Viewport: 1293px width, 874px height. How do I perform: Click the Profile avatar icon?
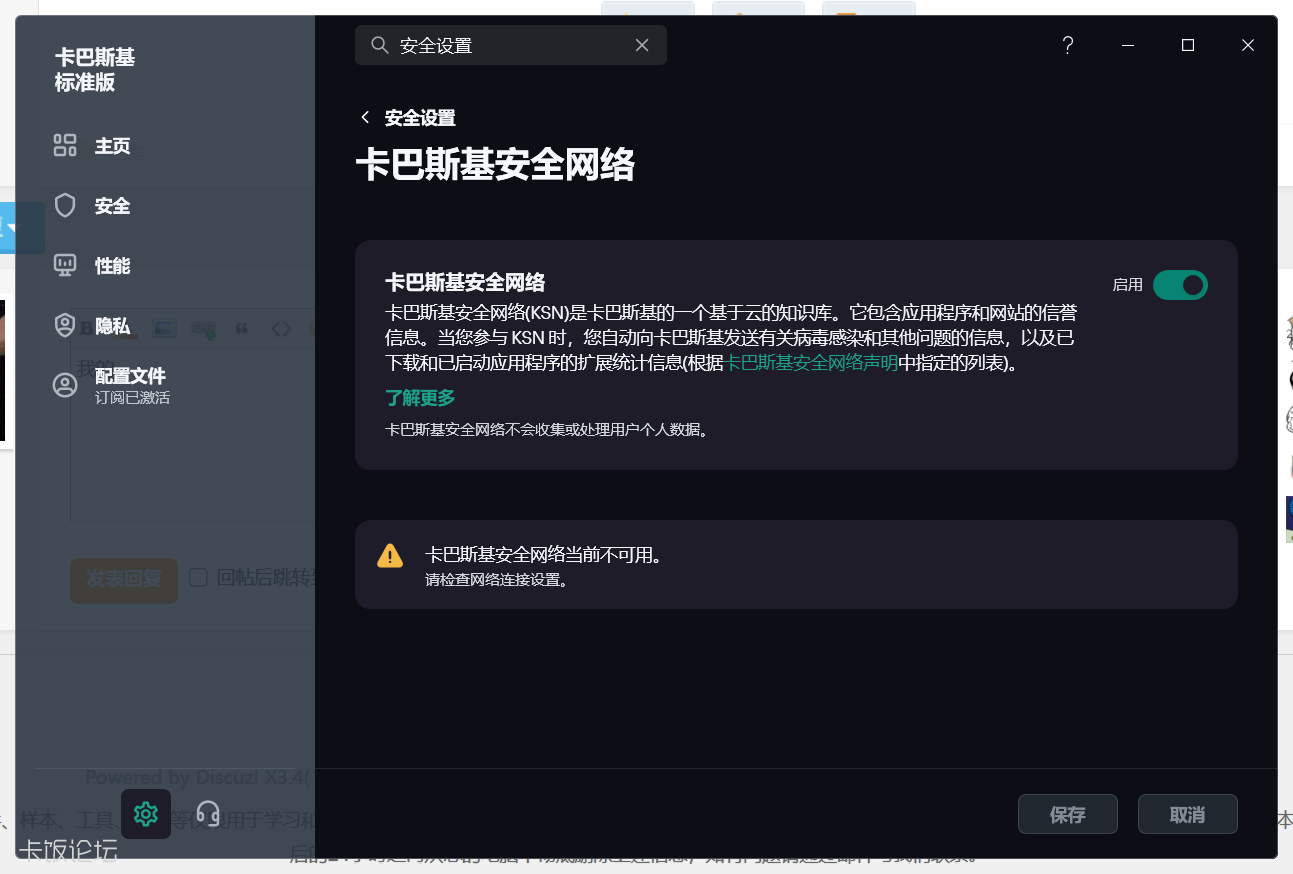pos(65,386)
